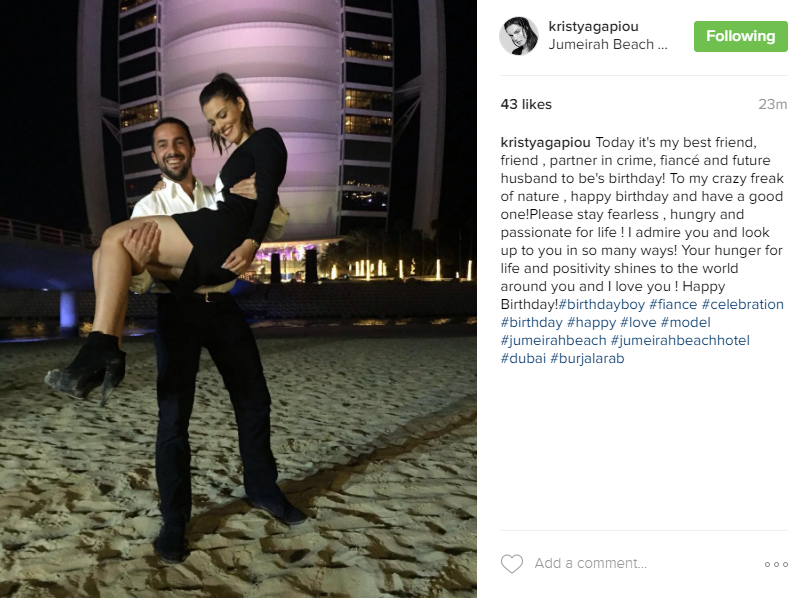
Task: Open the Jumeirah Beach location link
Action: [x=608, y=44]
